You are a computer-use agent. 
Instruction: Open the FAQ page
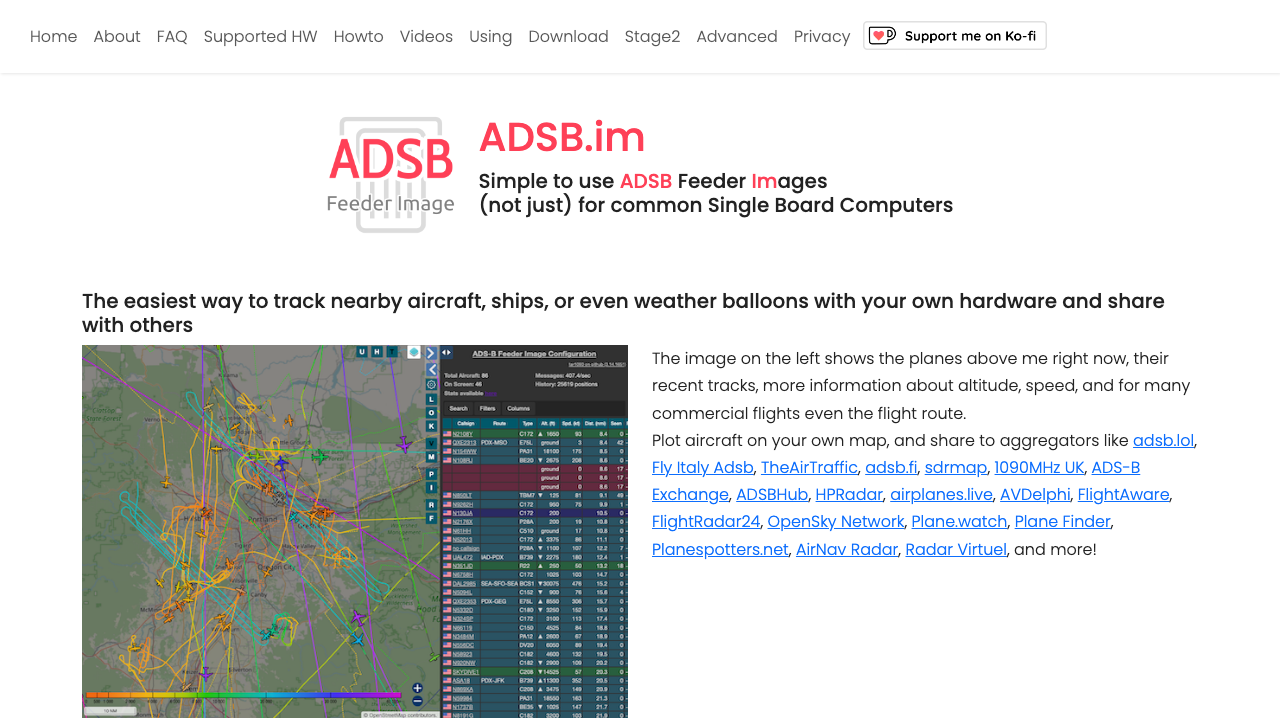[x=172, y=37]
